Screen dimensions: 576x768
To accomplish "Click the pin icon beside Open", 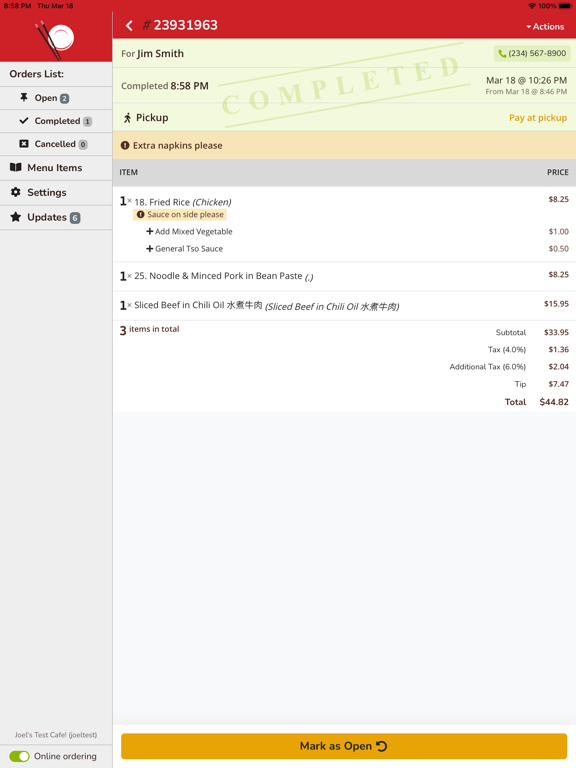I will 24,97.
